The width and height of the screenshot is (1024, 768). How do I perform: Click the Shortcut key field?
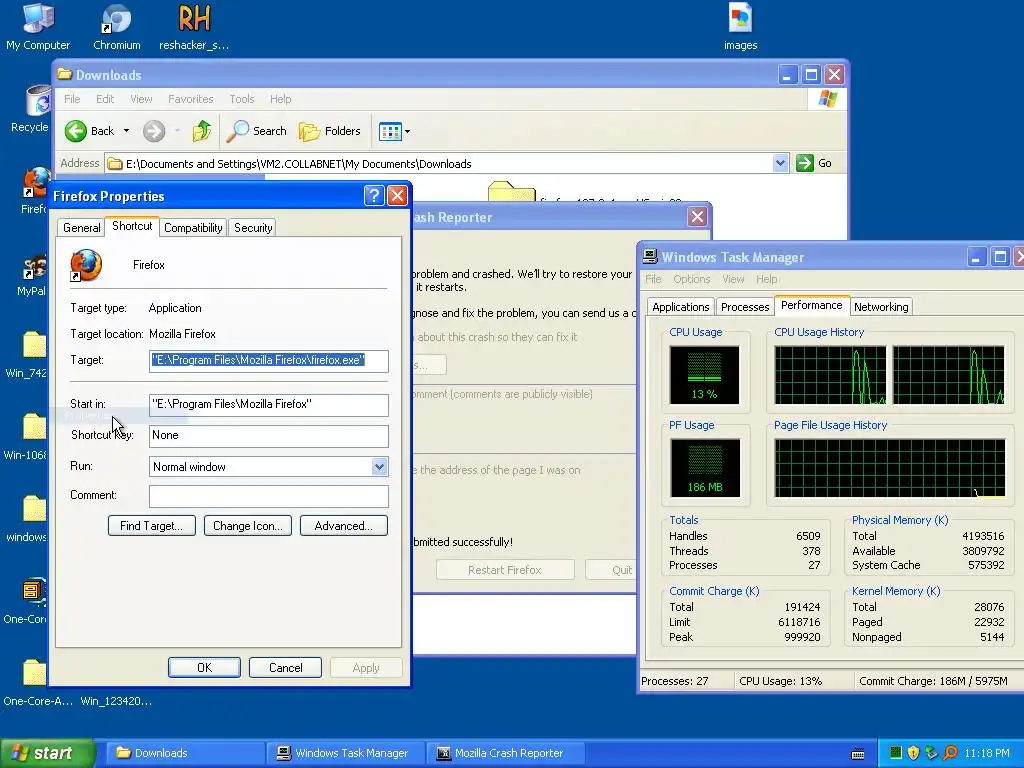[268, 436]
